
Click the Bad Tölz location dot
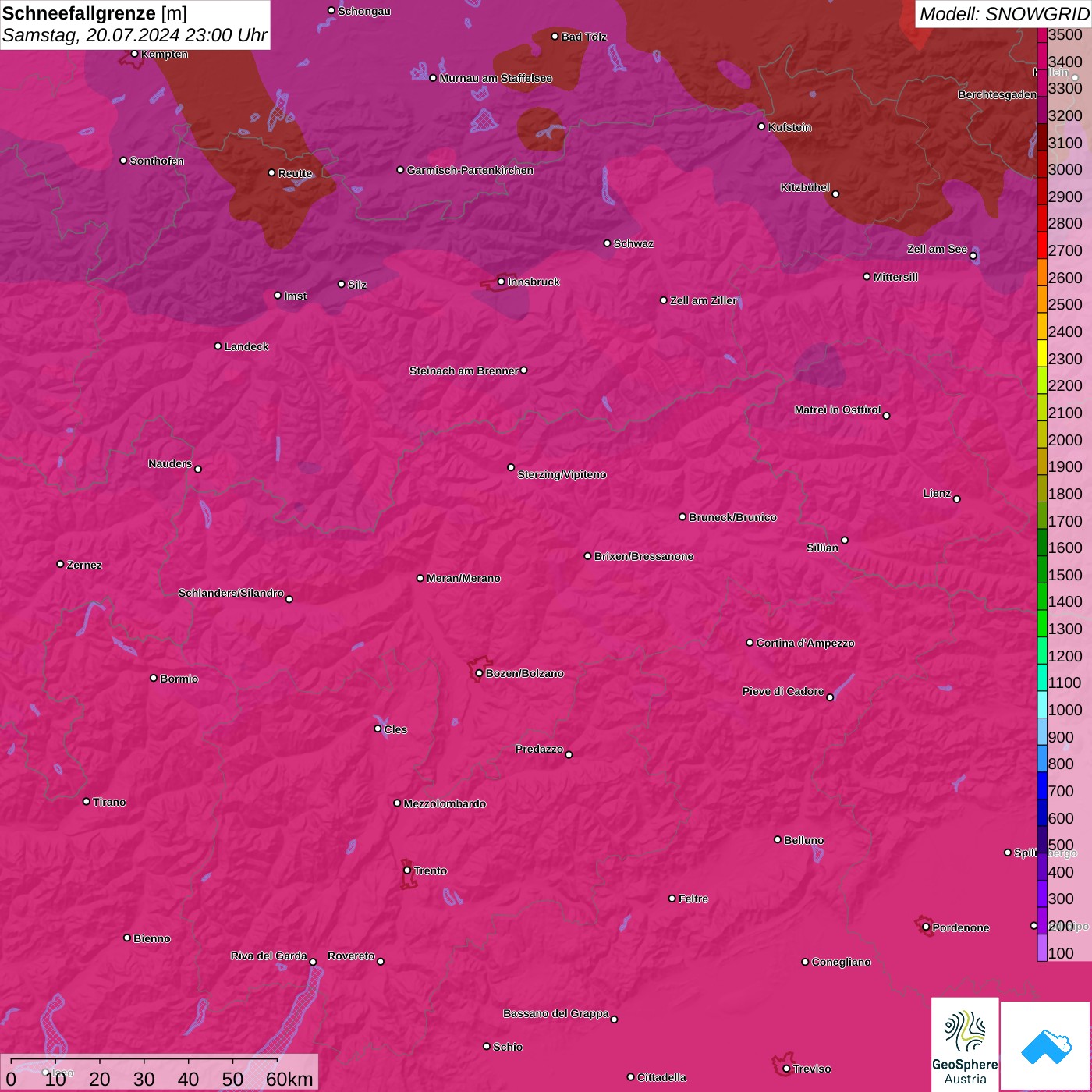pos(555,37)
